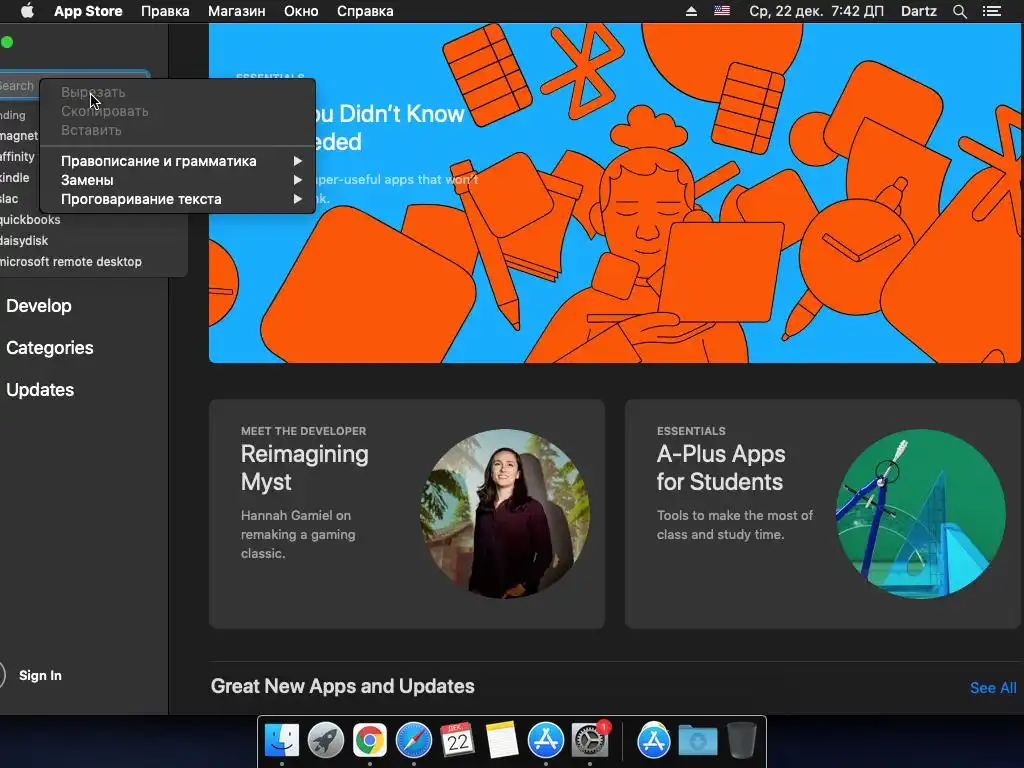
Task: Select the magnet search suggestion
Action: pyautogui.click(x=19, y=136)
